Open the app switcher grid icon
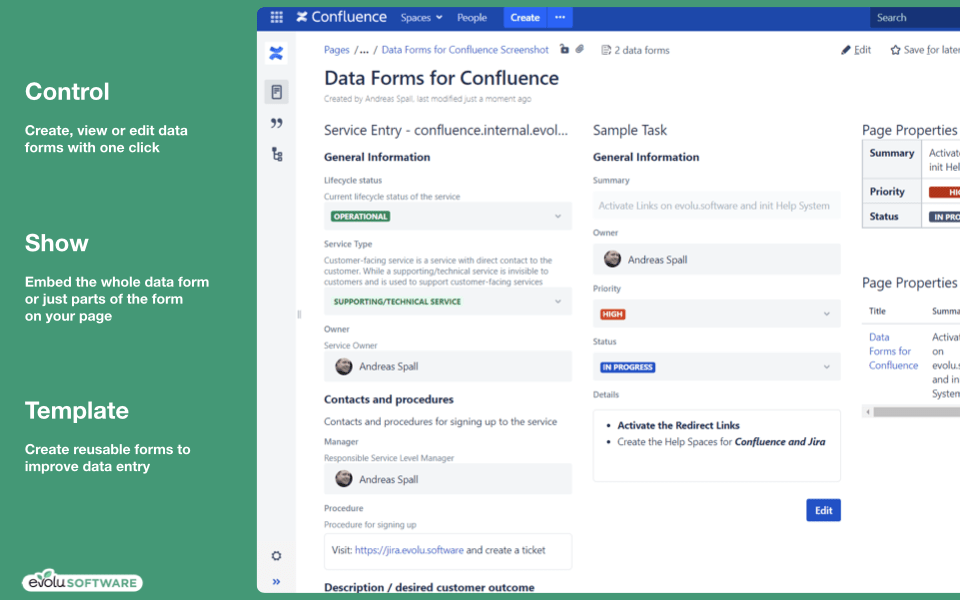 click(x=276, y=17)
